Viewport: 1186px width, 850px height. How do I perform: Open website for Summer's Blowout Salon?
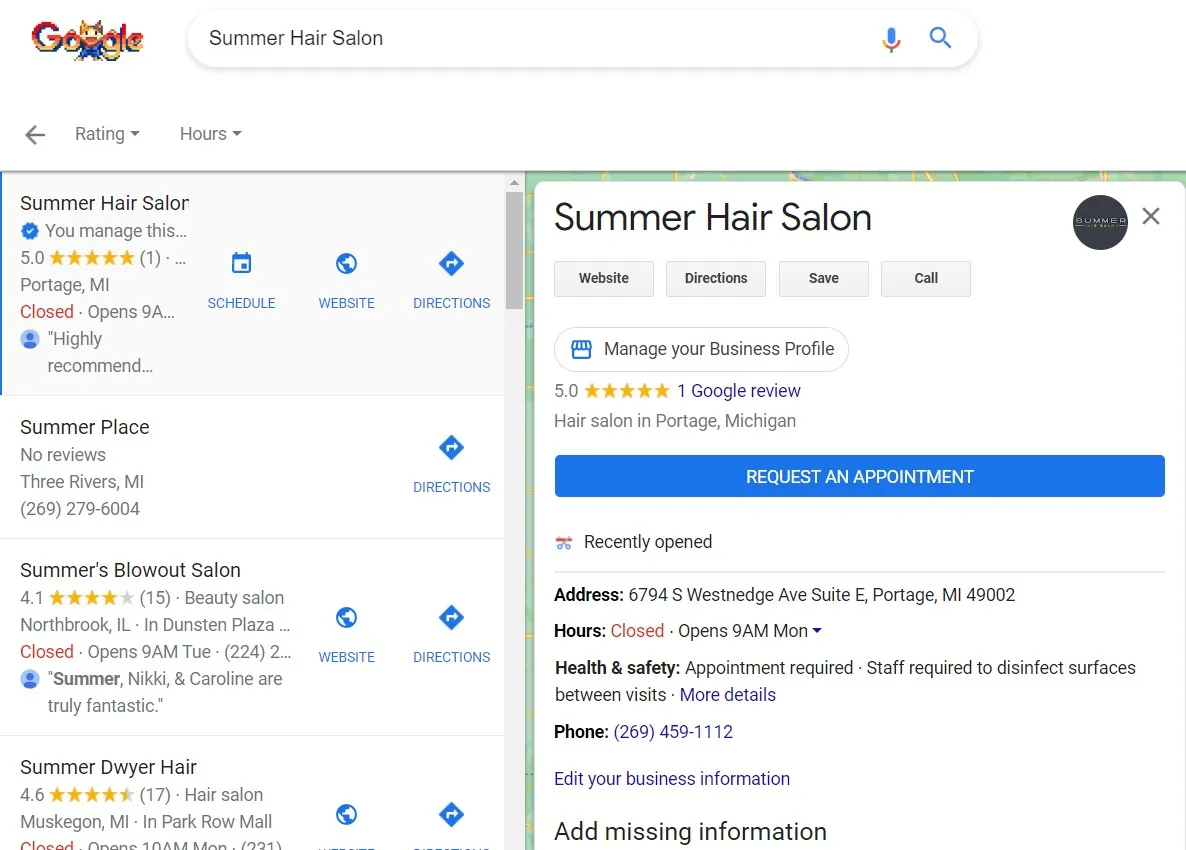[346, 634]
